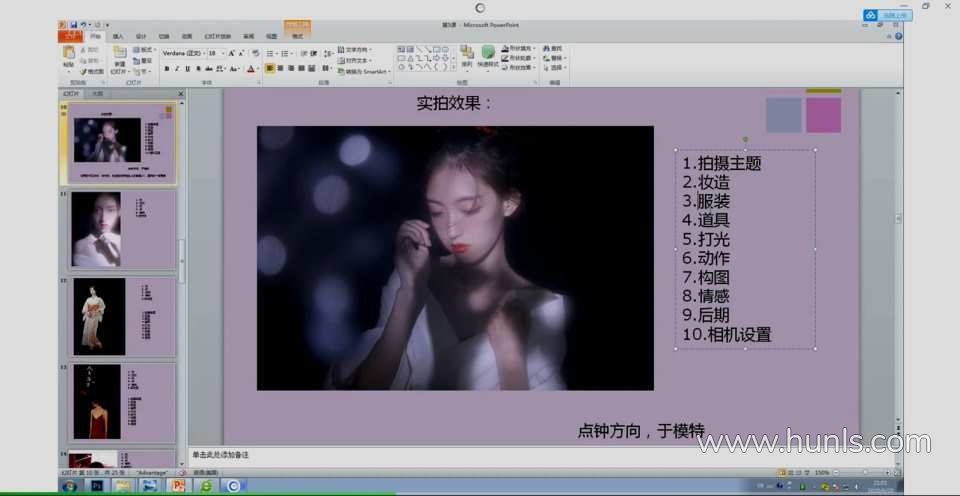This screenshot has height=496, width=960.
Task: Click the Copy icon under Cut
Action: tap(83, 61)
